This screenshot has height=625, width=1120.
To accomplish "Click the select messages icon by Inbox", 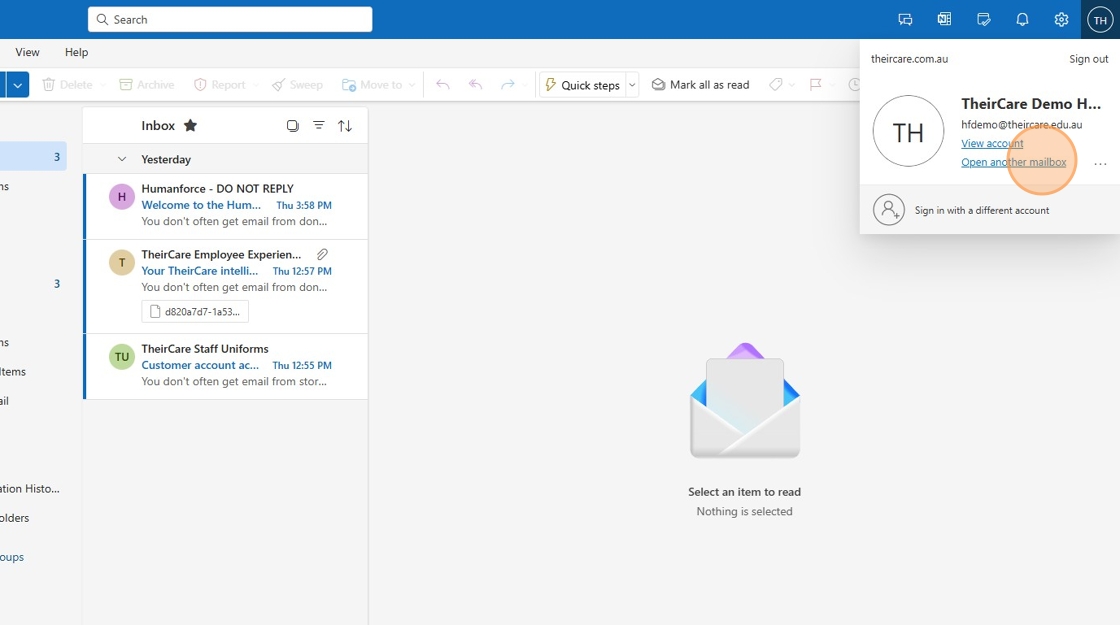I will 293,126.
